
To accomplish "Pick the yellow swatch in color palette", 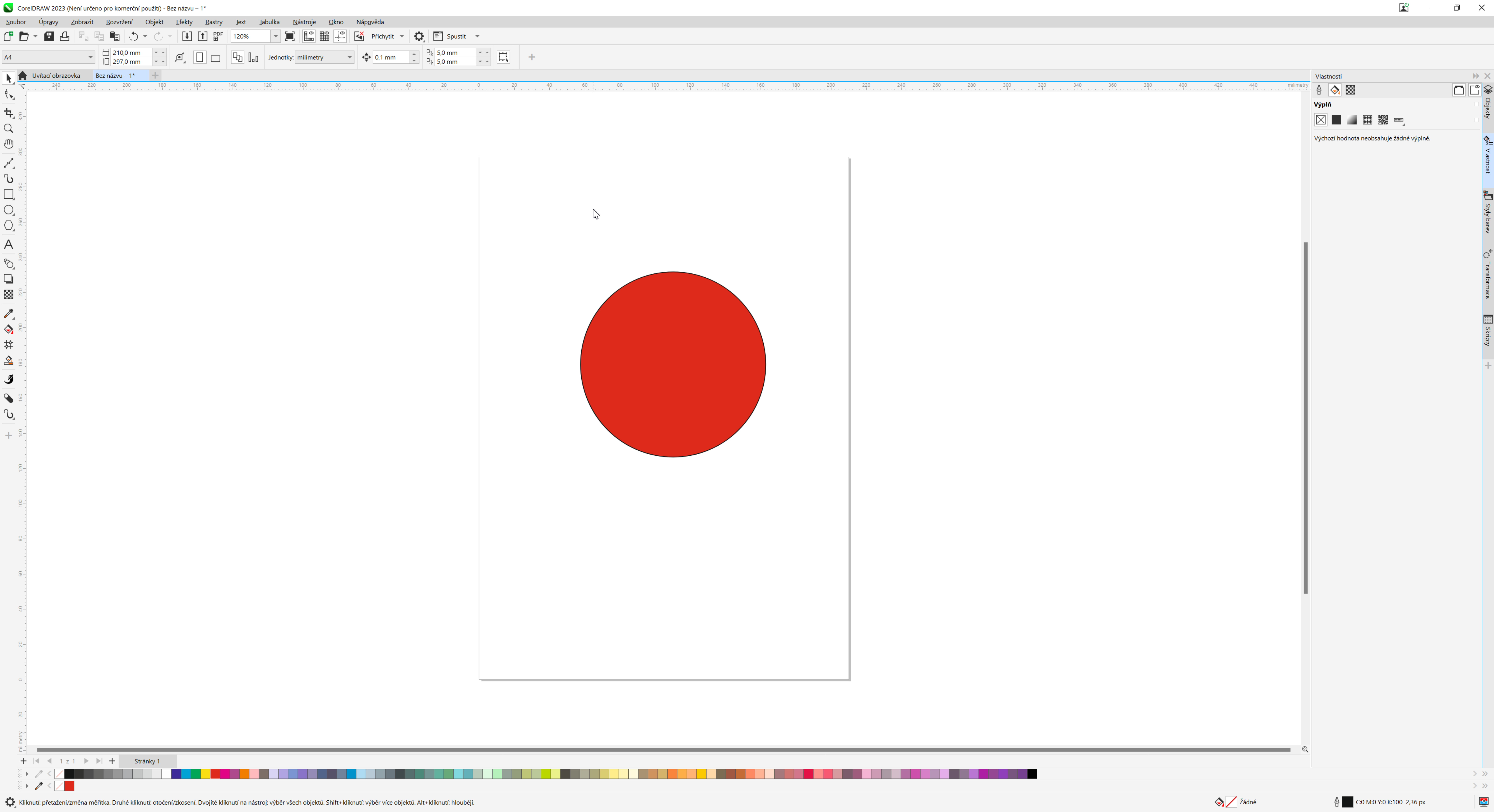I will pyautogui.click(x=205, y=774).
